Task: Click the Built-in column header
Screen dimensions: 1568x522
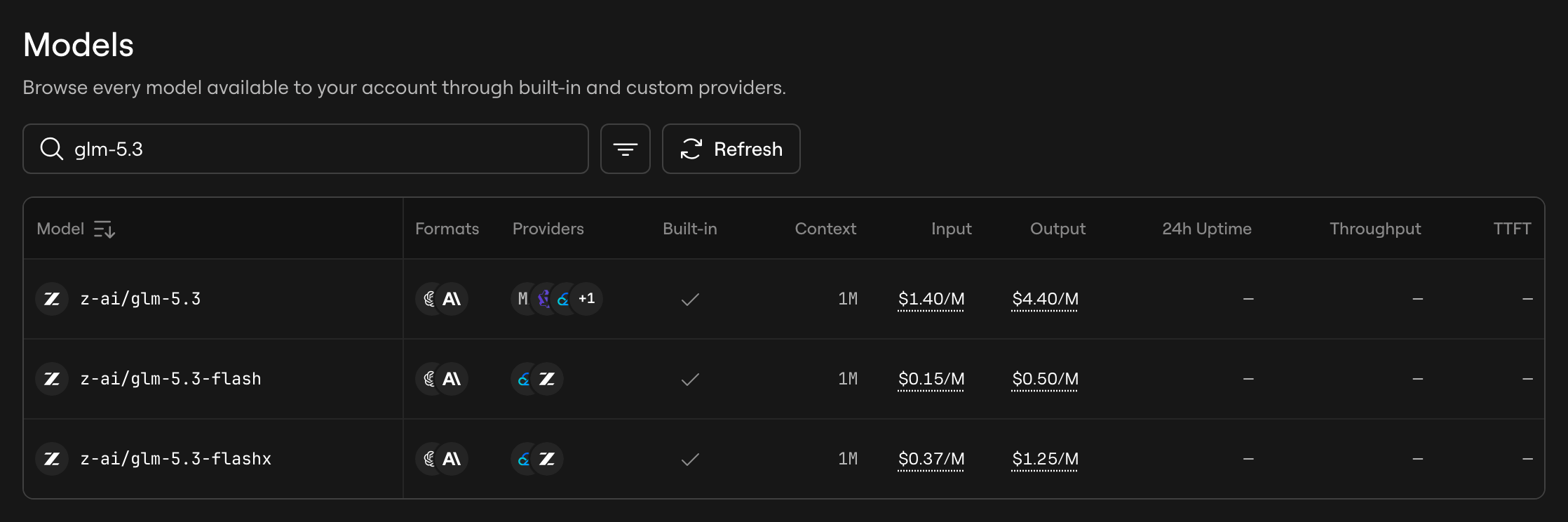Action: point(690,229)
